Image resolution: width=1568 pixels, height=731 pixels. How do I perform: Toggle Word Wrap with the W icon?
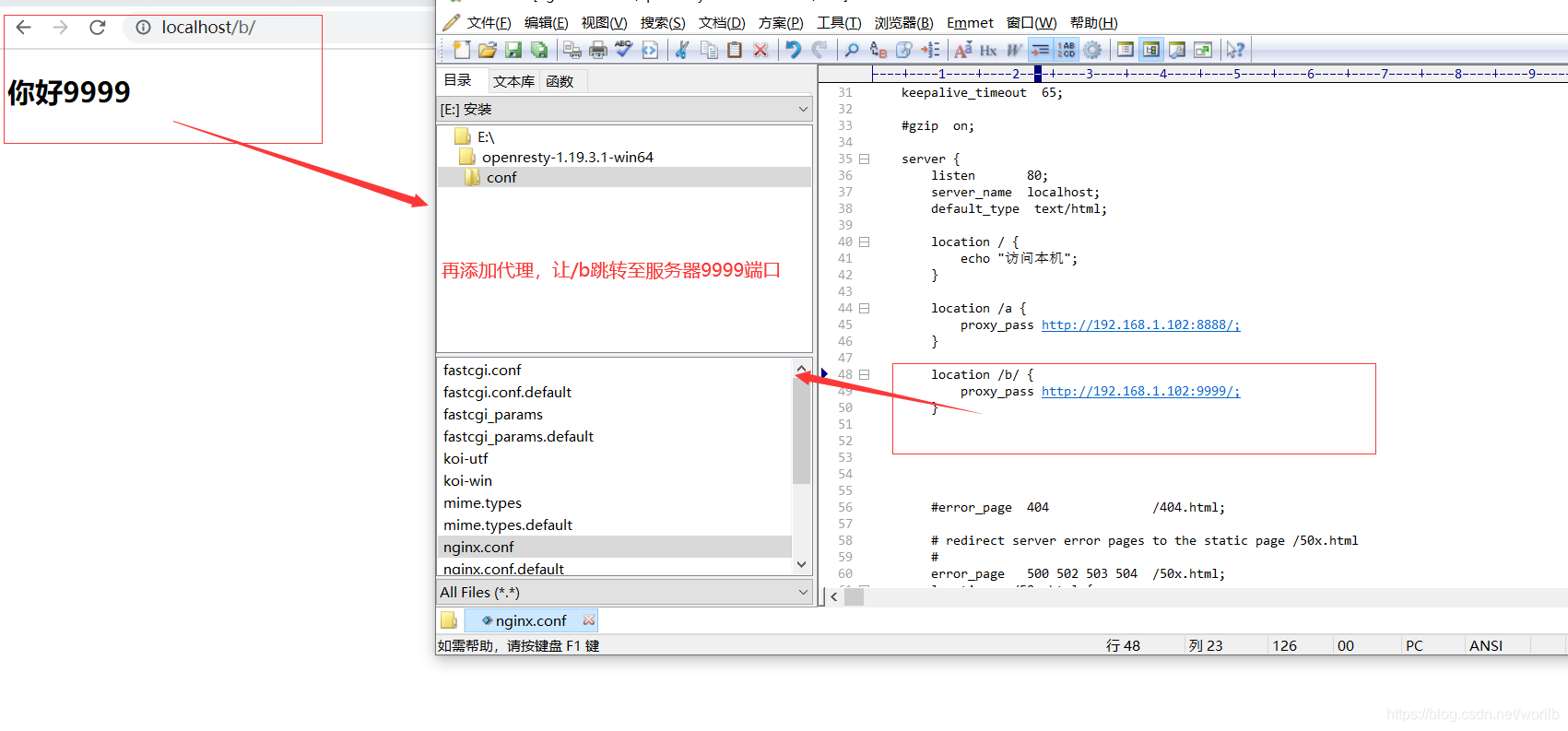(1014, 50)
